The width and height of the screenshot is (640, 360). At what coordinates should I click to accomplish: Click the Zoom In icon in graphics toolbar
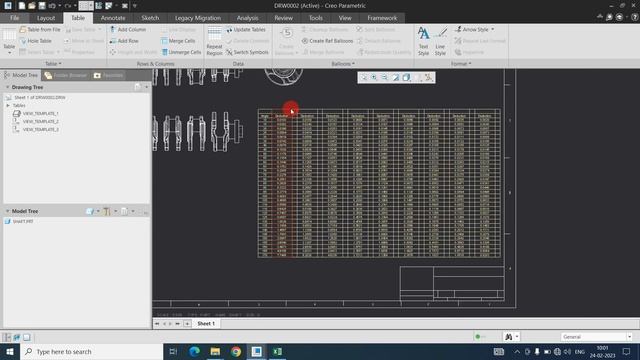[x=374, y=77]
